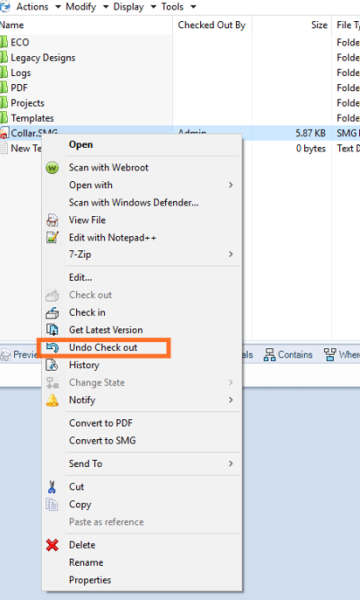This screenshot has height=600, width=360.
Task: Switch to the Contains tab
Action: tap(288, 355)
